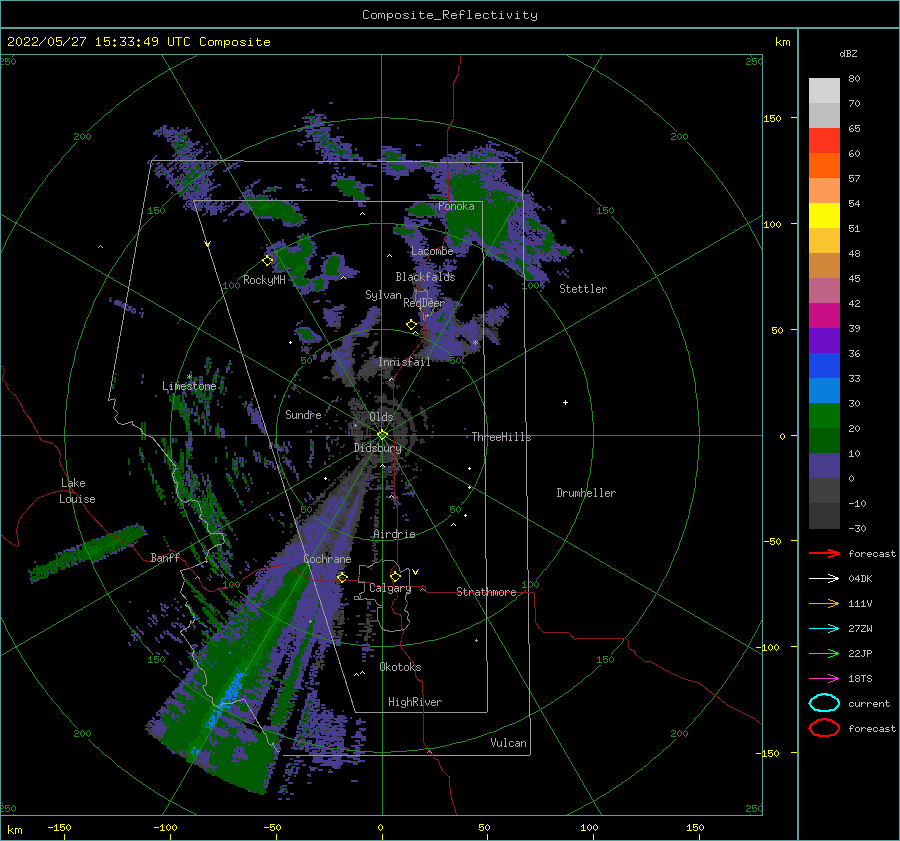Select the Calgary label
Screen dimensions: 900x841
[390, 588]
